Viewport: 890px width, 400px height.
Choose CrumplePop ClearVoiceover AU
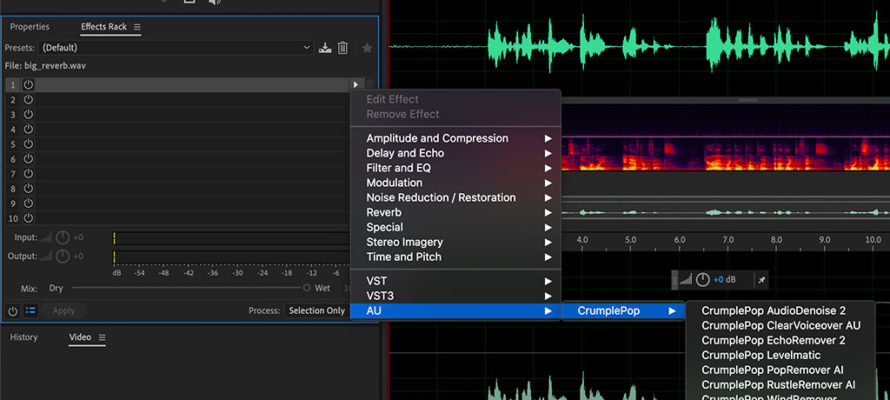tap(780, 326)
